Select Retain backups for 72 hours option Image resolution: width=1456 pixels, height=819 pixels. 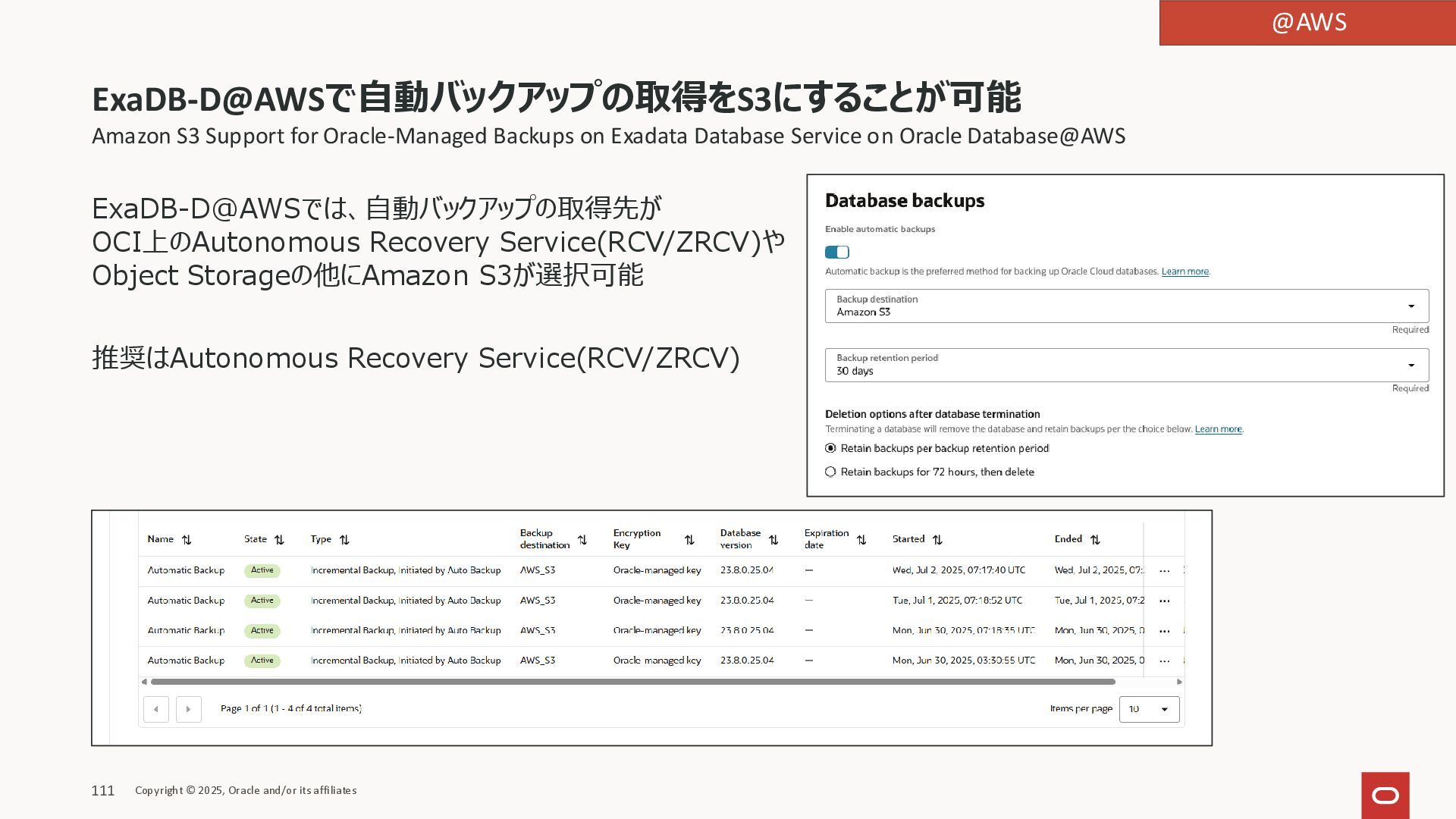coord(830,472)
